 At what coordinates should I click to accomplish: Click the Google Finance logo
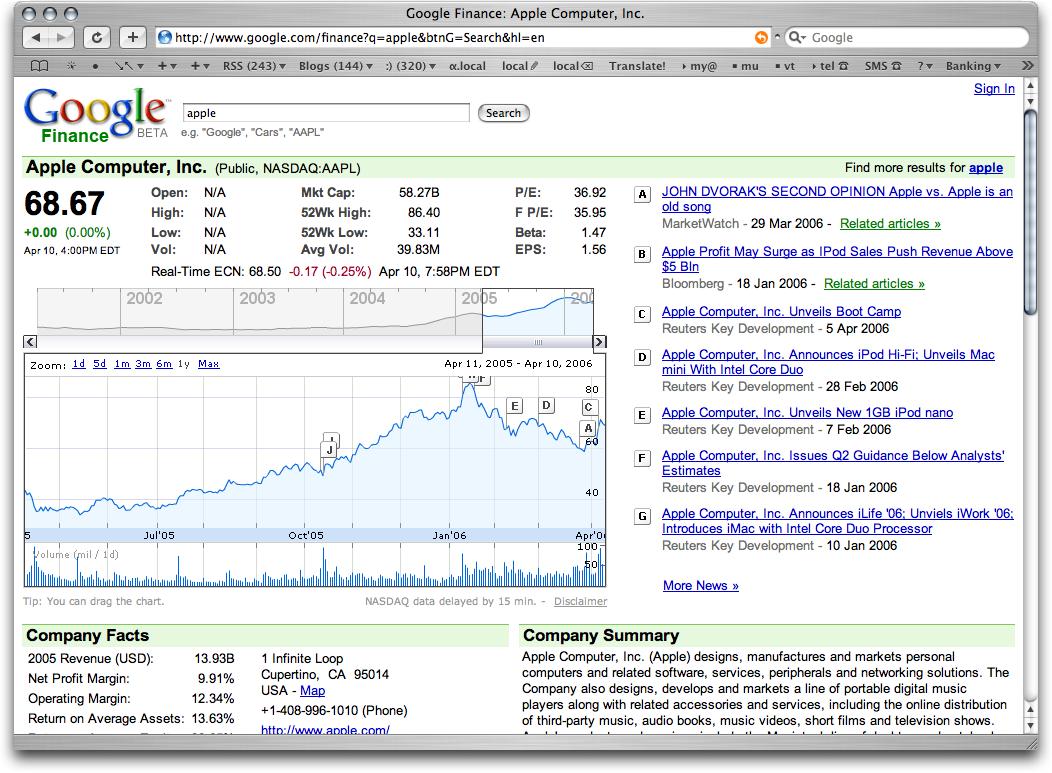tap(97, 115)
